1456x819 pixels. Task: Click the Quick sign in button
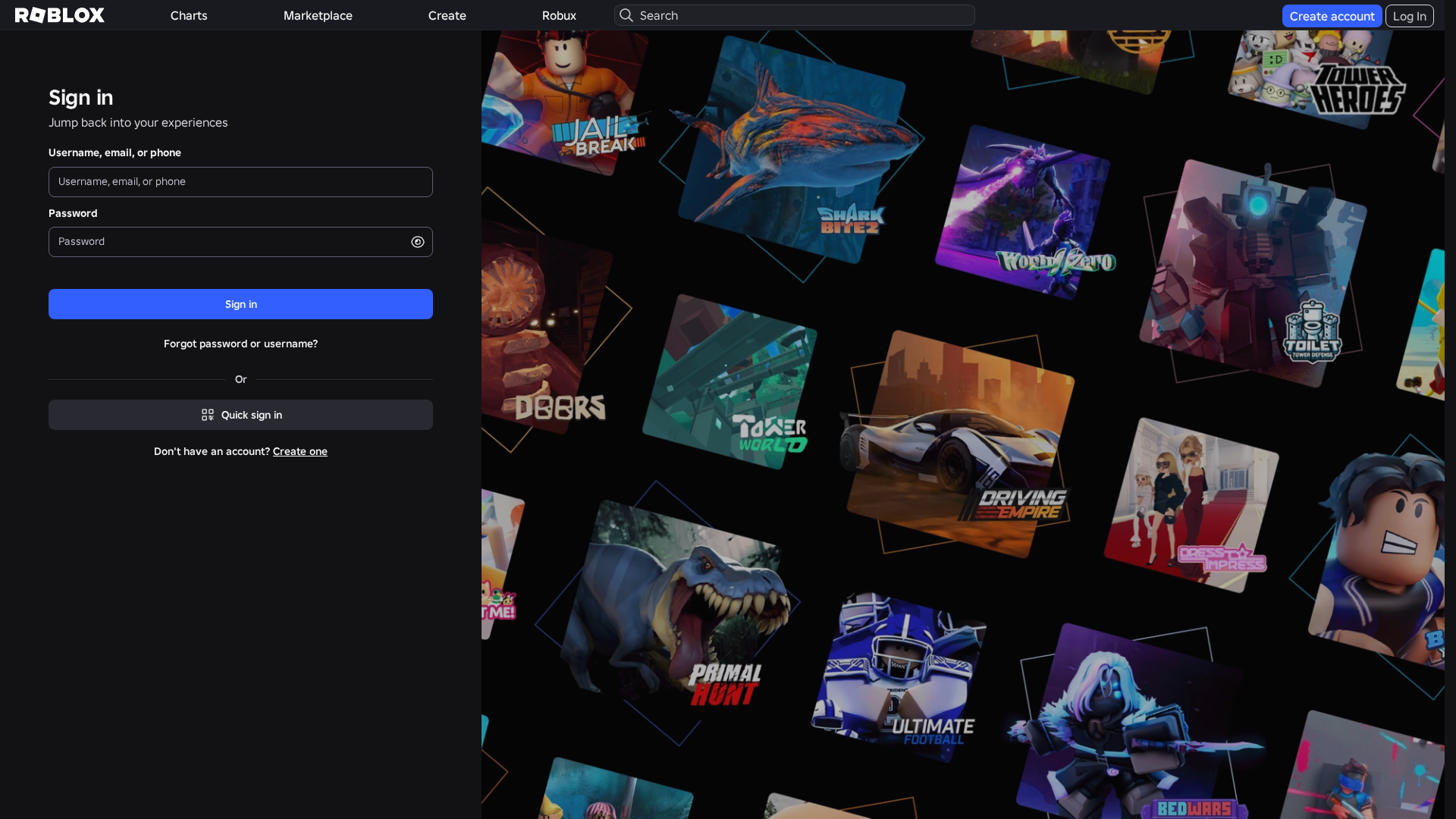[240, 415]
